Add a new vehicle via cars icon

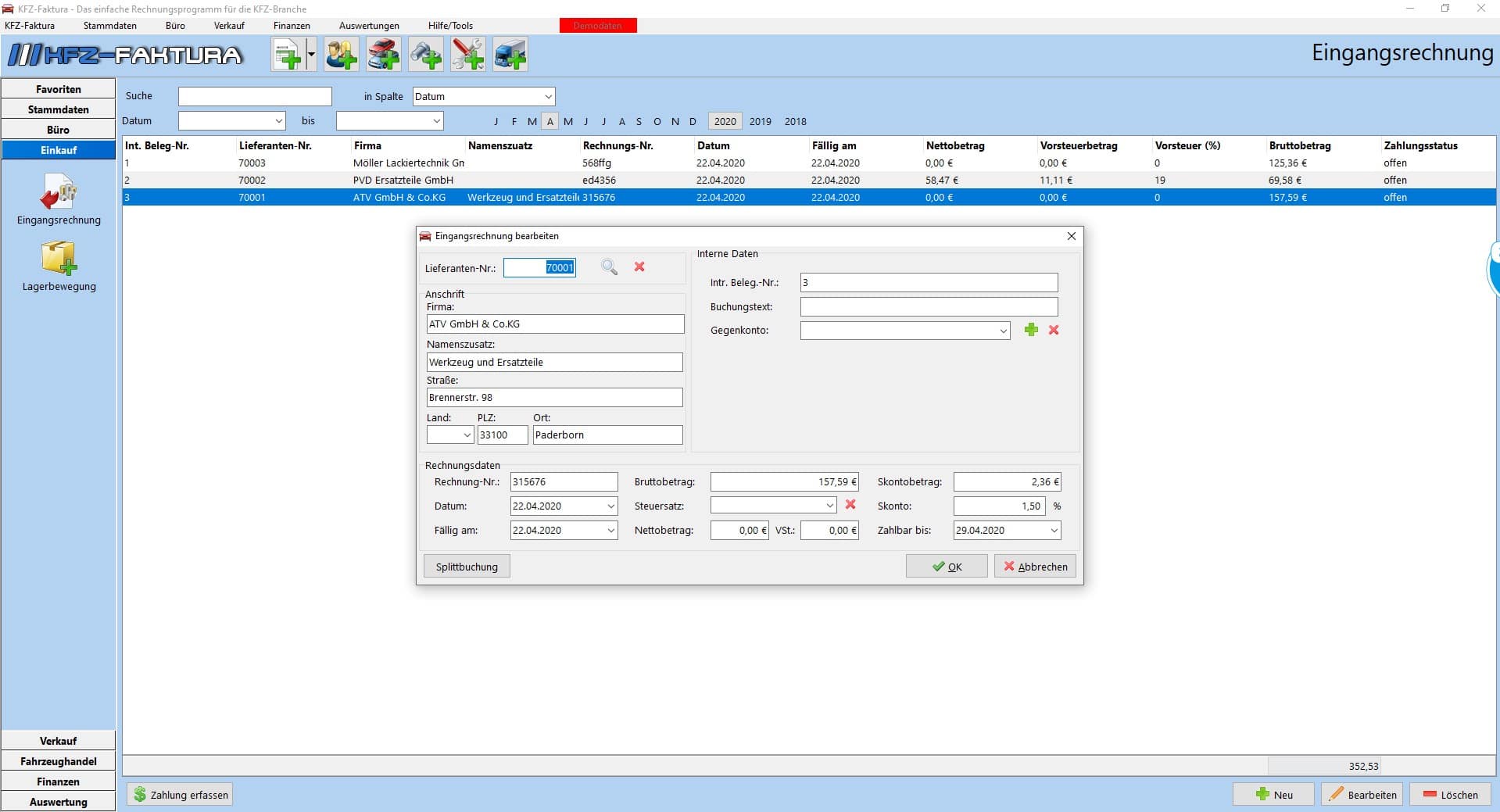(384, 55)
